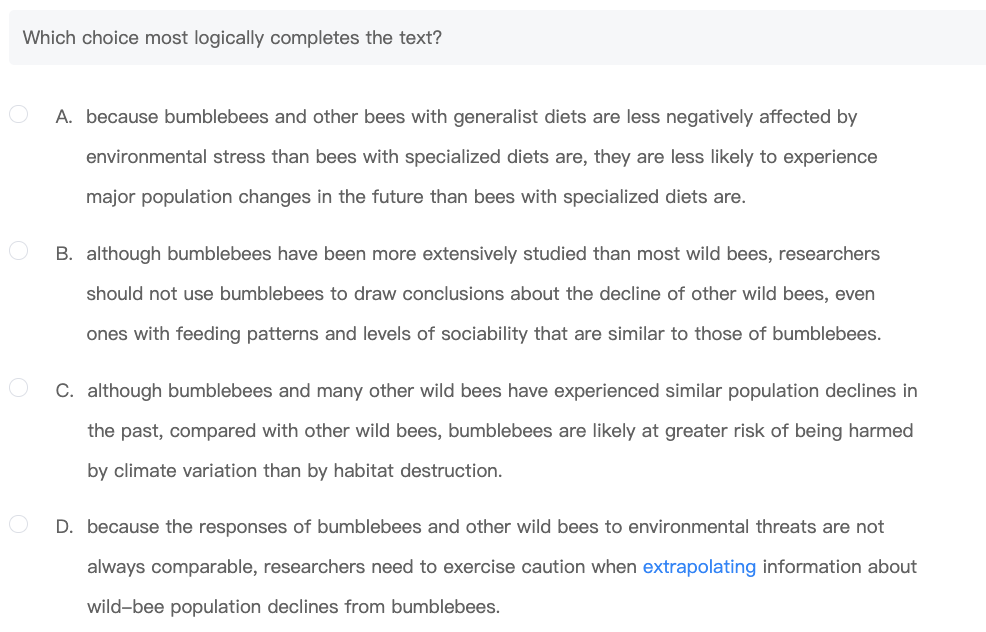Click the line "wild-bee population declines from bumblebees"

293,606
